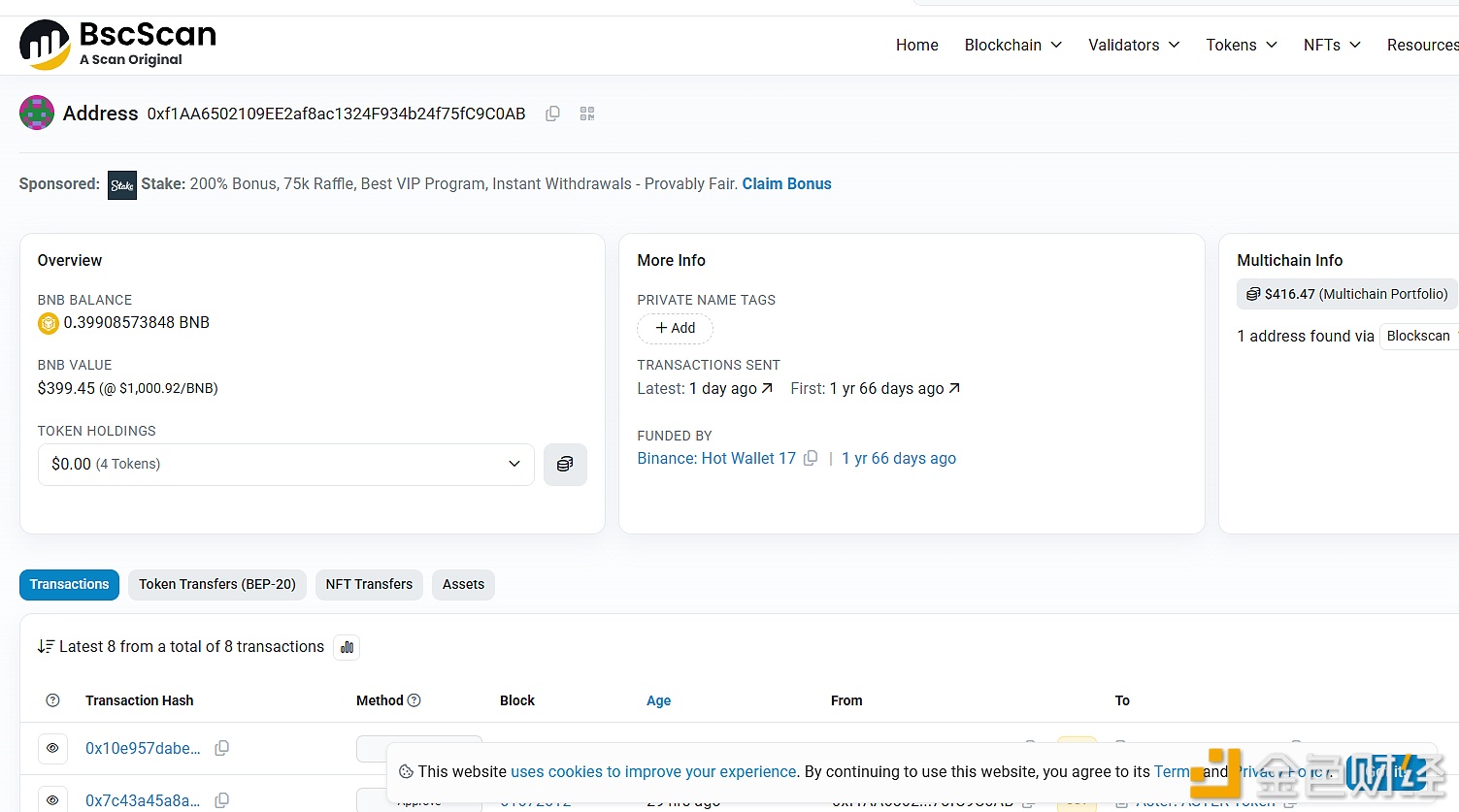Viewport: 1459px width, 812px height.
Task: Copy the Binance Hot Wallet 17 address
Action: tap(811, 458)
